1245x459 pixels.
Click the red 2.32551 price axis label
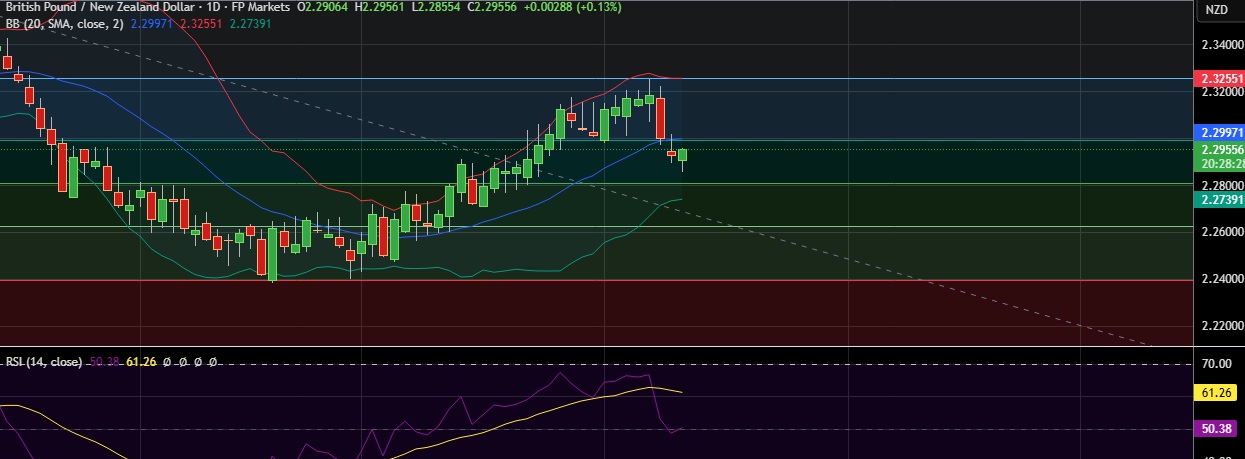(1219, 77)
